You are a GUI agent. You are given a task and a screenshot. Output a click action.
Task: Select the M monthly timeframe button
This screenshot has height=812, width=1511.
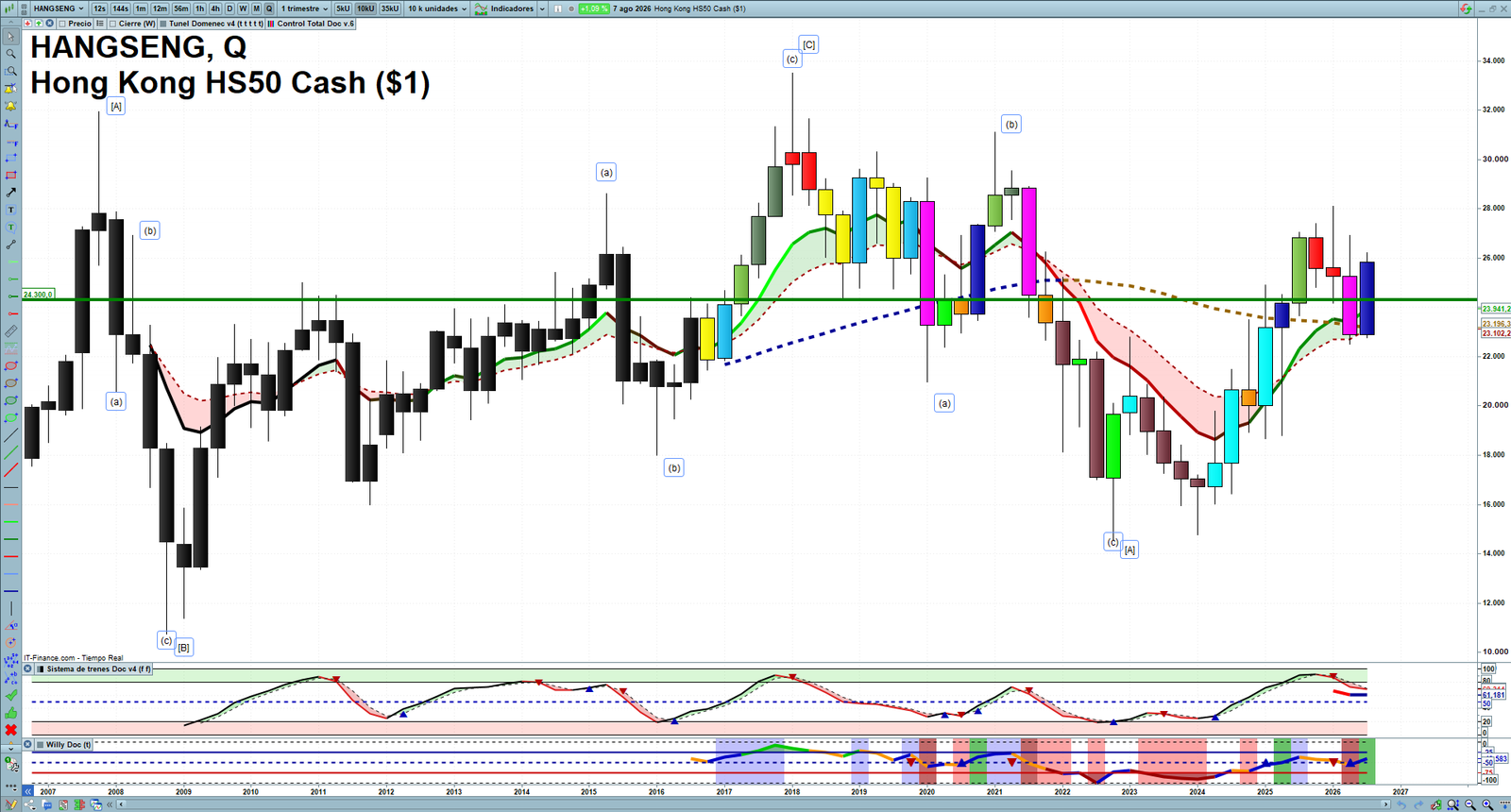pos(256,8)
